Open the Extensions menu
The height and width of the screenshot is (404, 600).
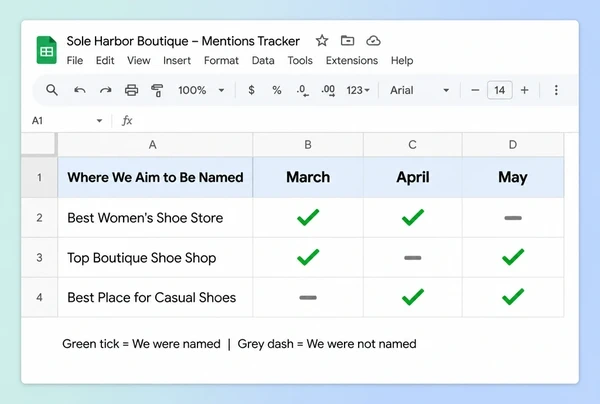tap(352, 60)
